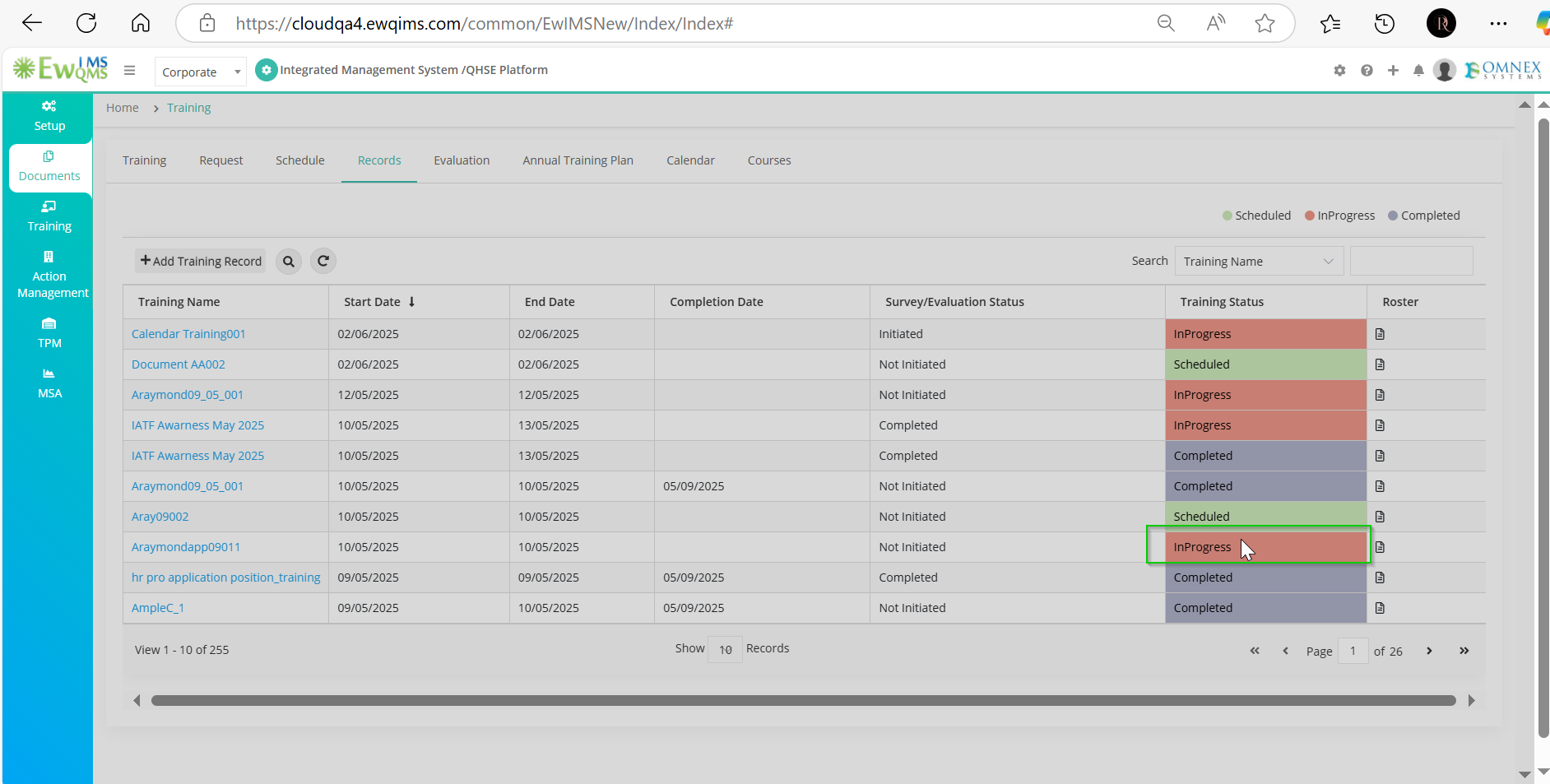Add this page to favorites with the star
The height and width of the screenshot is (784, 1550).
tap(1265, 23)
